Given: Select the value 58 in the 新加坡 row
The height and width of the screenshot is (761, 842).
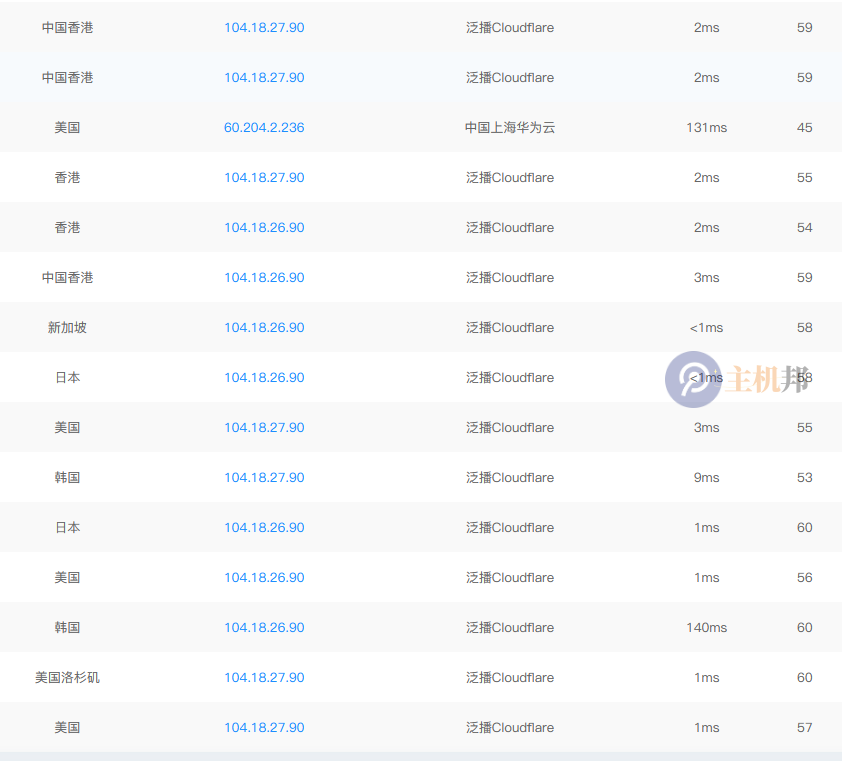Looking at the screenshot, I should (804, 328).
